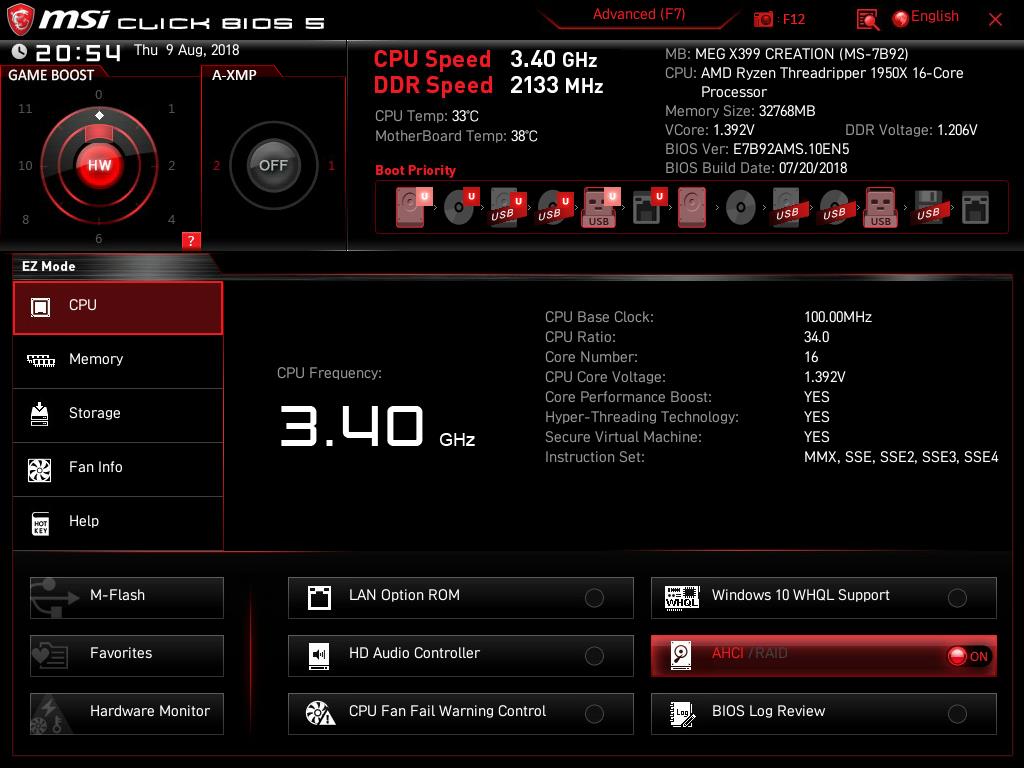Viewport: 1024px width, 768px height.
Task: Click the time display 20:54
Action: (x=78, y=52)
